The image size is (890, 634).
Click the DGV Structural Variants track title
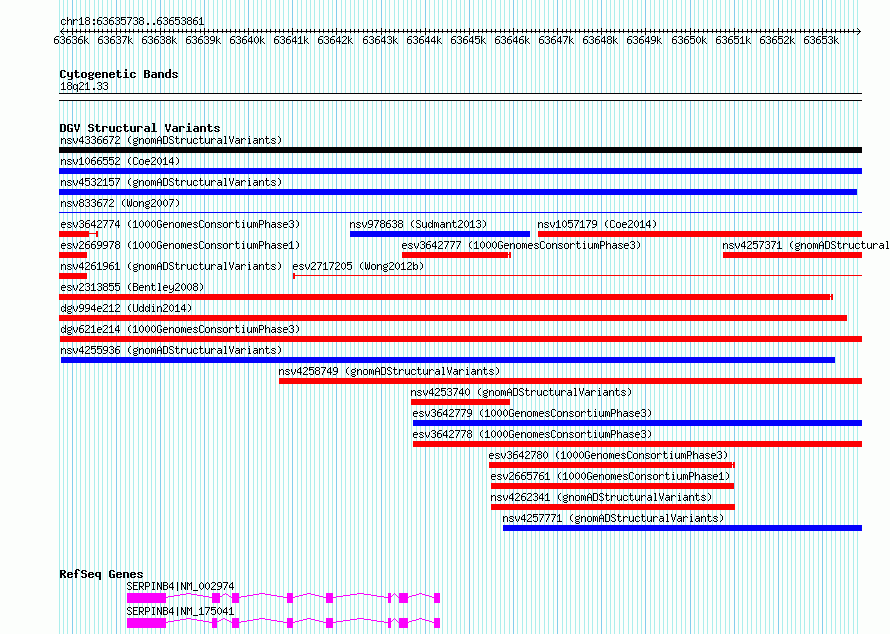[x=140, y=128]
